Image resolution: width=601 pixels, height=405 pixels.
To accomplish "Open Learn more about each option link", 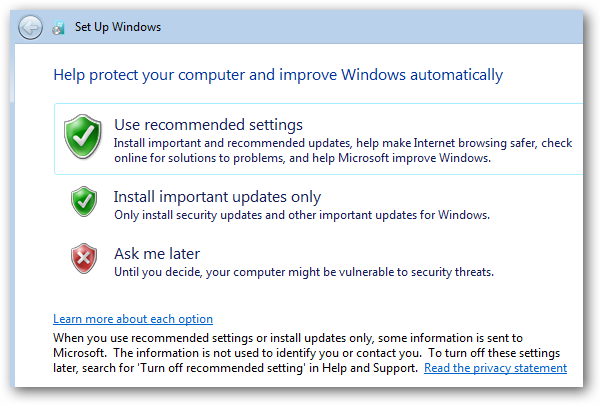I will click(133, 319).
